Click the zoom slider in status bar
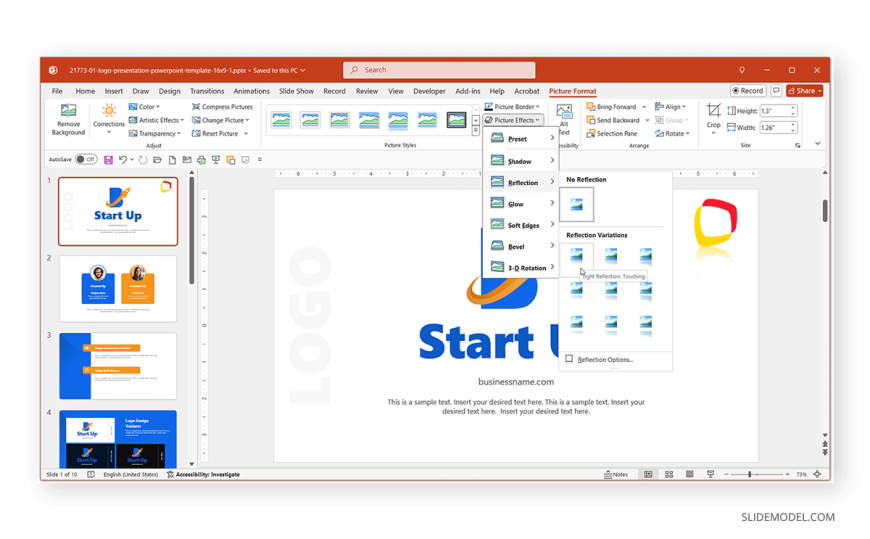 [757, 475]
